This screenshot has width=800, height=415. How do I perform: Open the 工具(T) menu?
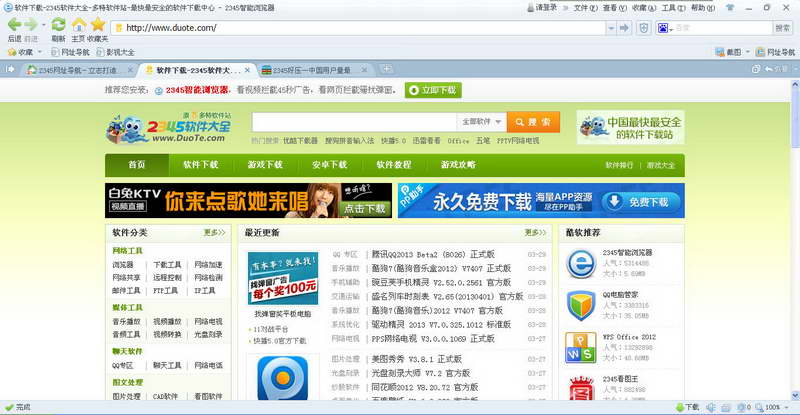coord(673,8)
